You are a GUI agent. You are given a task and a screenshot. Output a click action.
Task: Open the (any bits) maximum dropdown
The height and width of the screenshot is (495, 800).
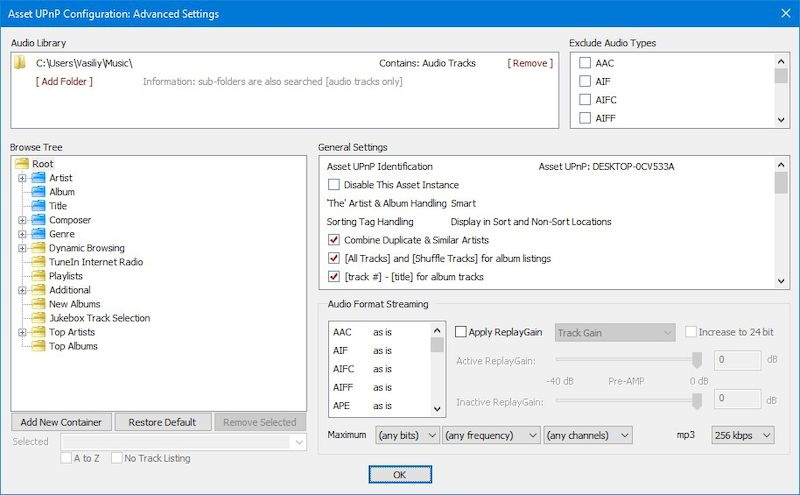407,435
